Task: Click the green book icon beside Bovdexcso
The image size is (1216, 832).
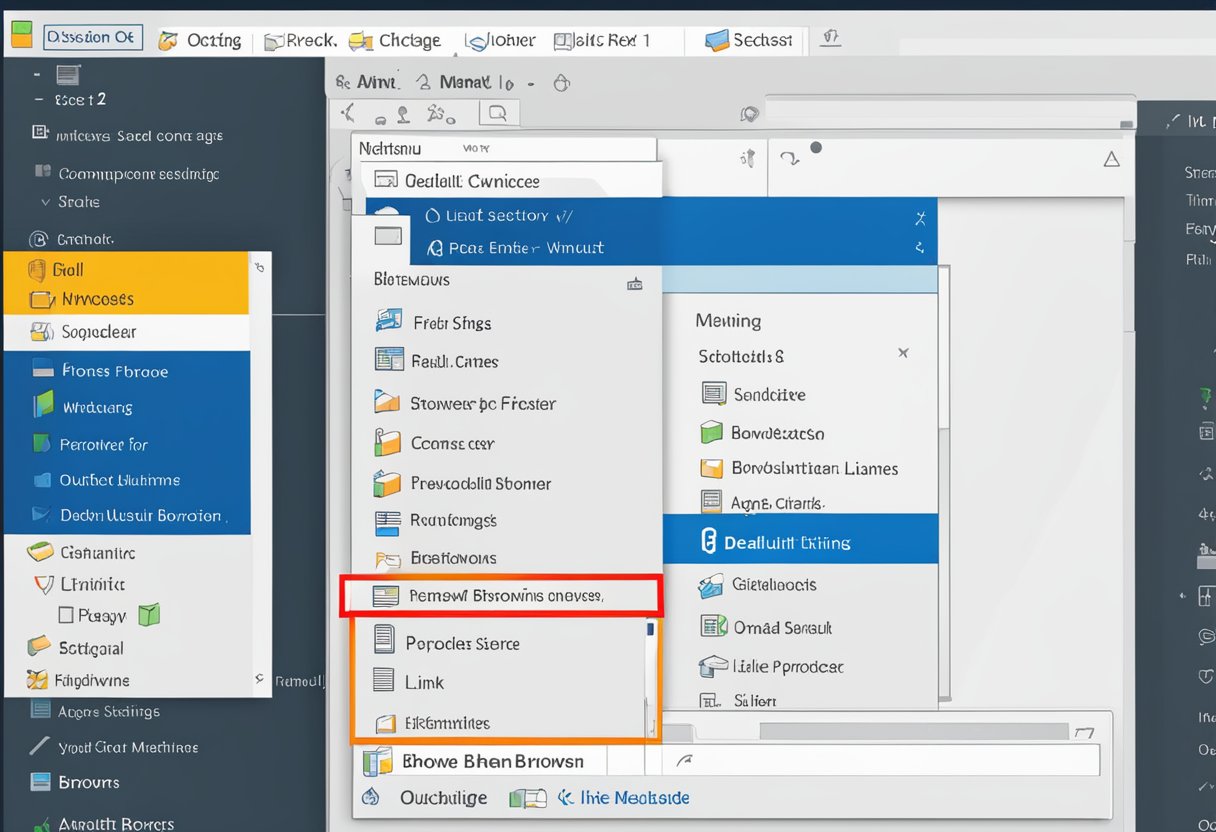Action: pyautogui.click(x=713, y=434)
